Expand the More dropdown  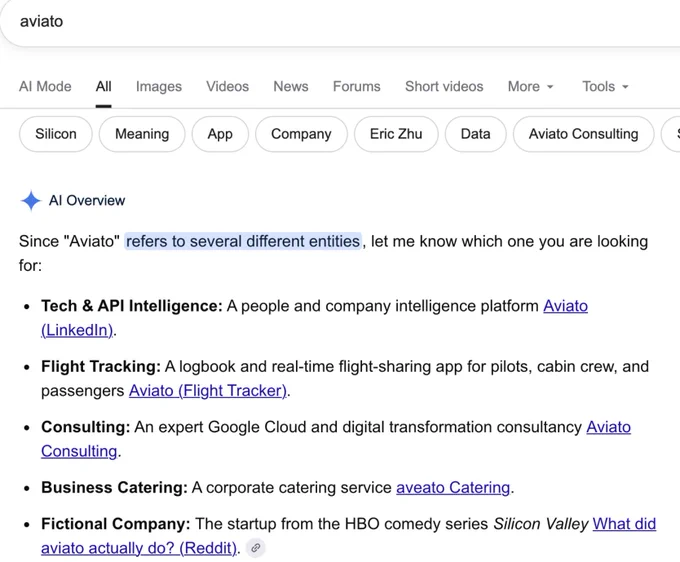tap(530, 86)
